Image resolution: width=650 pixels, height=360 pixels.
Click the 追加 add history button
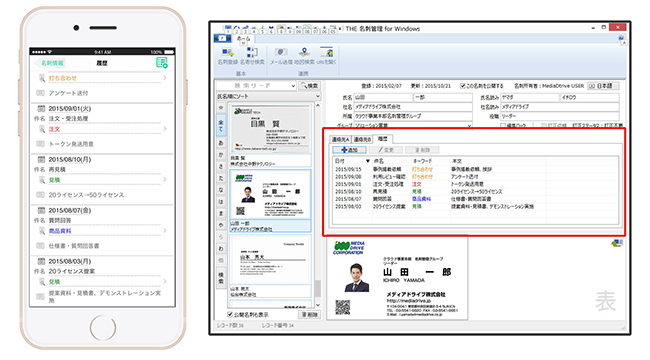pos(349,150)
